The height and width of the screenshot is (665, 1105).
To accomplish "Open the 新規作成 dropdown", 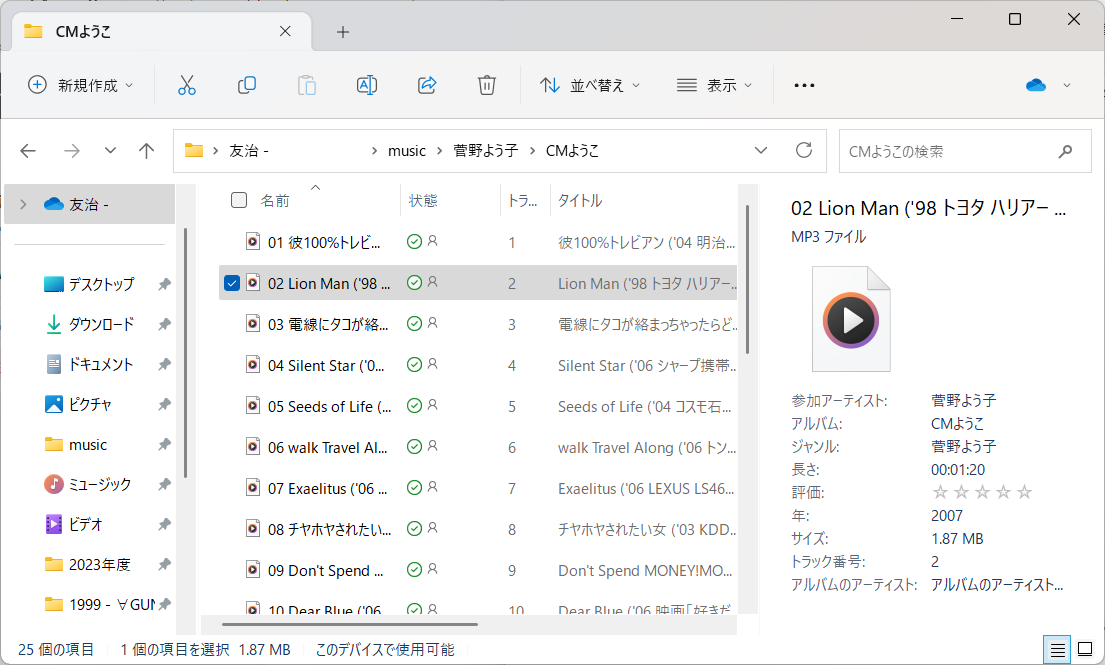I will (80, 85).
